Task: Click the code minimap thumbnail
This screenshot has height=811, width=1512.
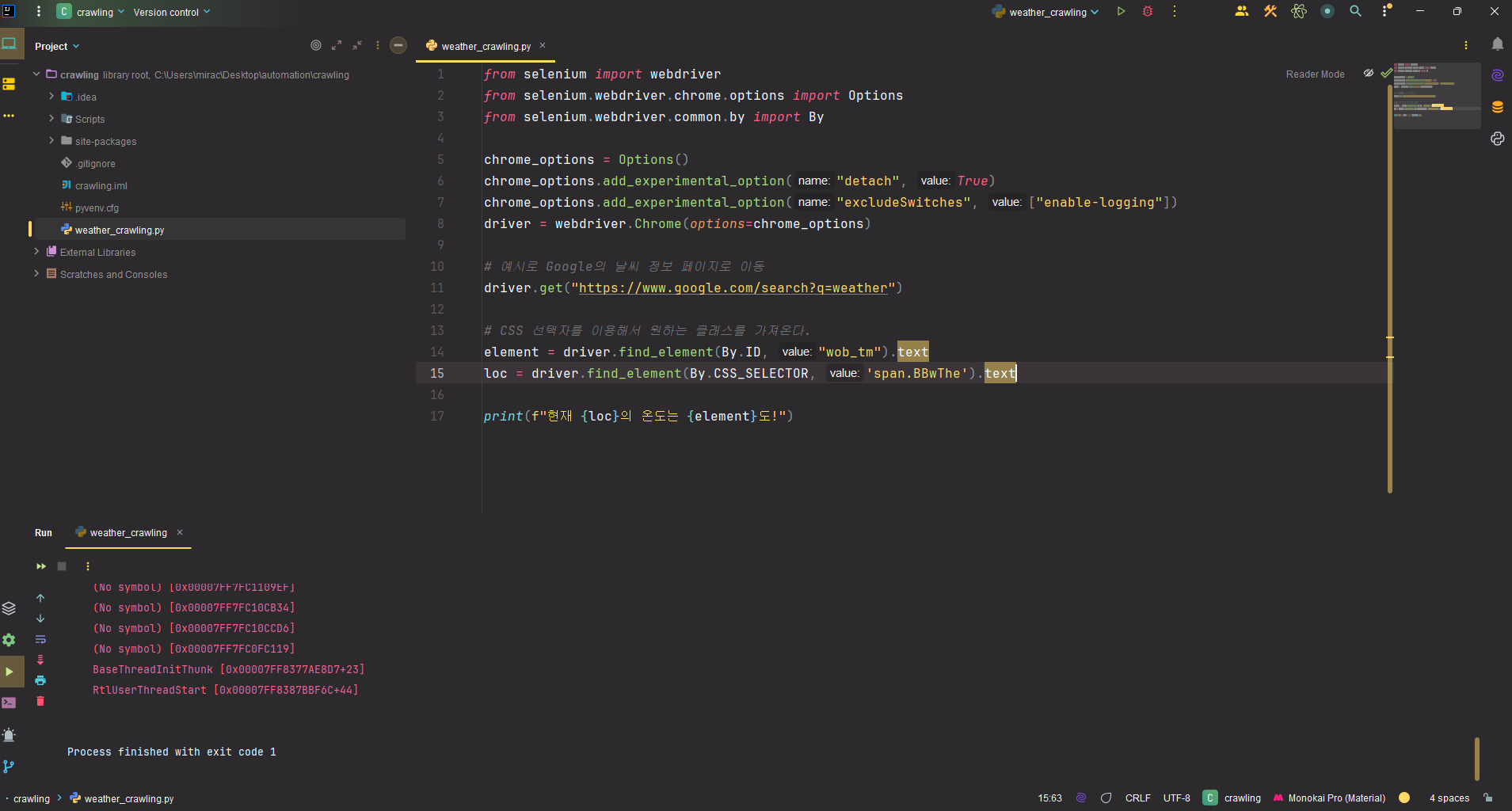Action: click(x=1437, y=95)
